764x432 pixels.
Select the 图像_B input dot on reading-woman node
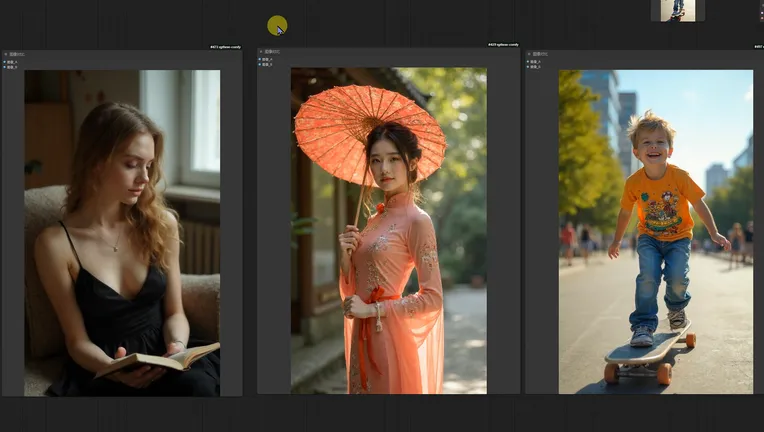tap(5, 67)
